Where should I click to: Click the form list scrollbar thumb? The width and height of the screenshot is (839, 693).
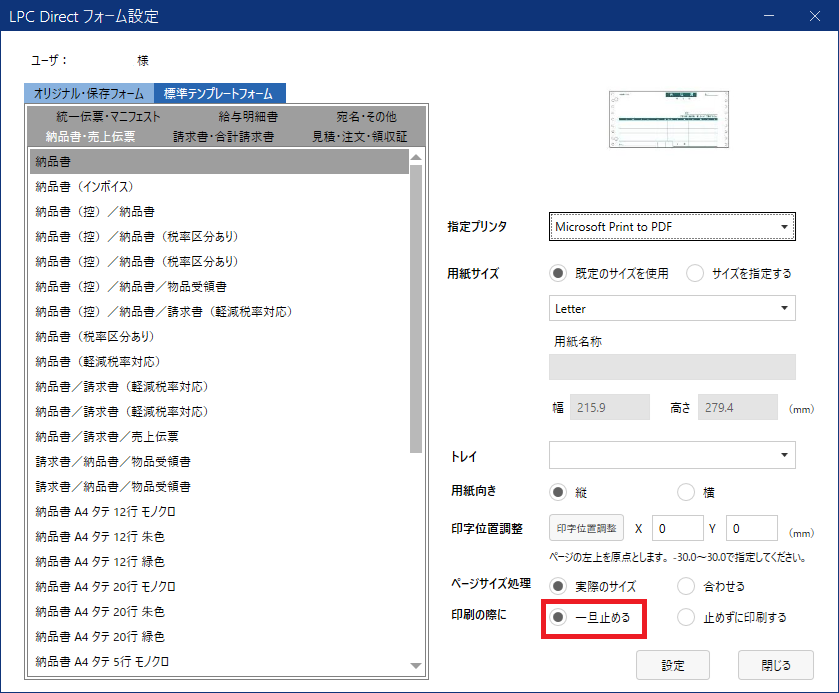pyautogui.click(x=416, y=309)
